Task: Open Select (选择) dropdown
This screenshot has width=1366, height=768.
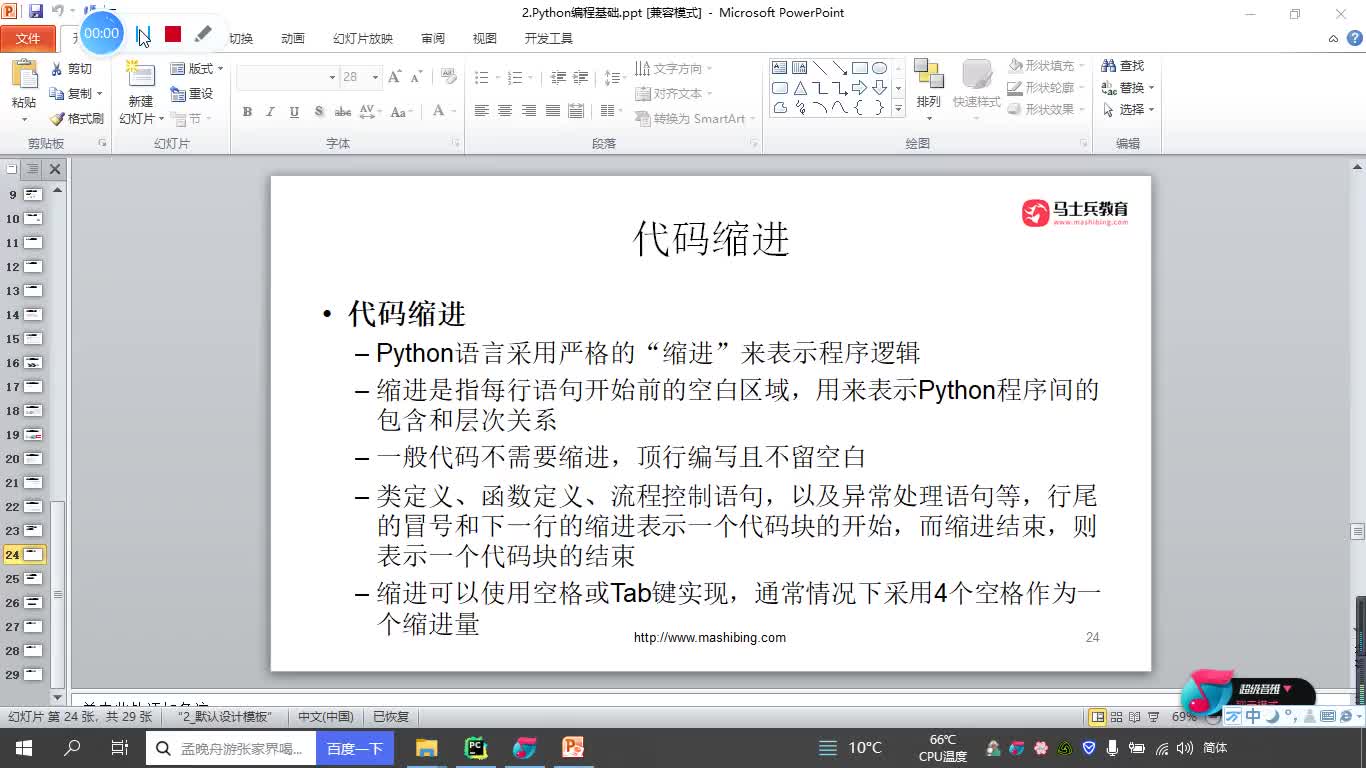Action: tap(1128, 110)
